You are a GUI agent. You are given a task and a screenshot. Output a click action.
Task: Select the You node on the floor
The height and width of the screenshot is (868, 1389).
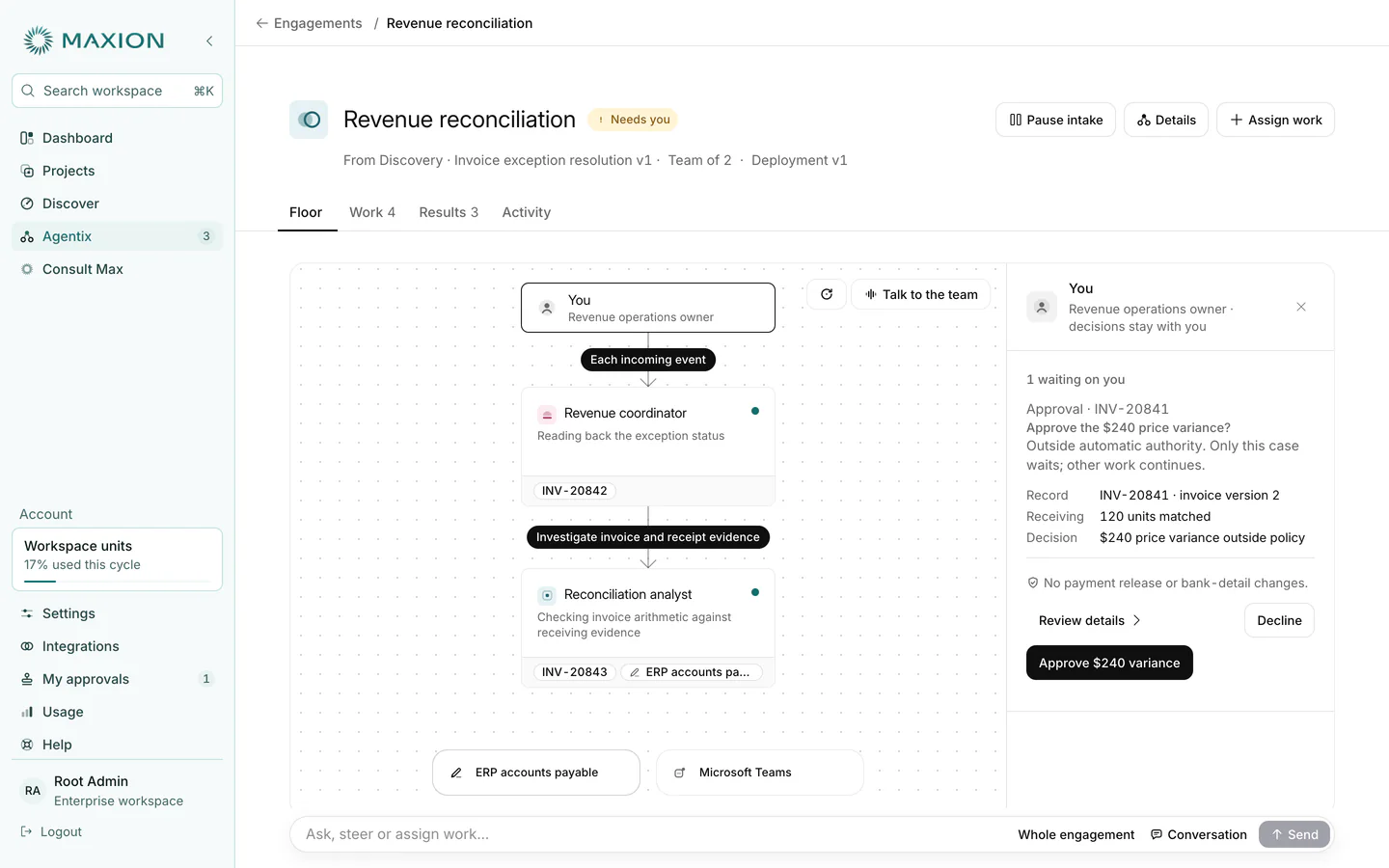coord(648,308)
